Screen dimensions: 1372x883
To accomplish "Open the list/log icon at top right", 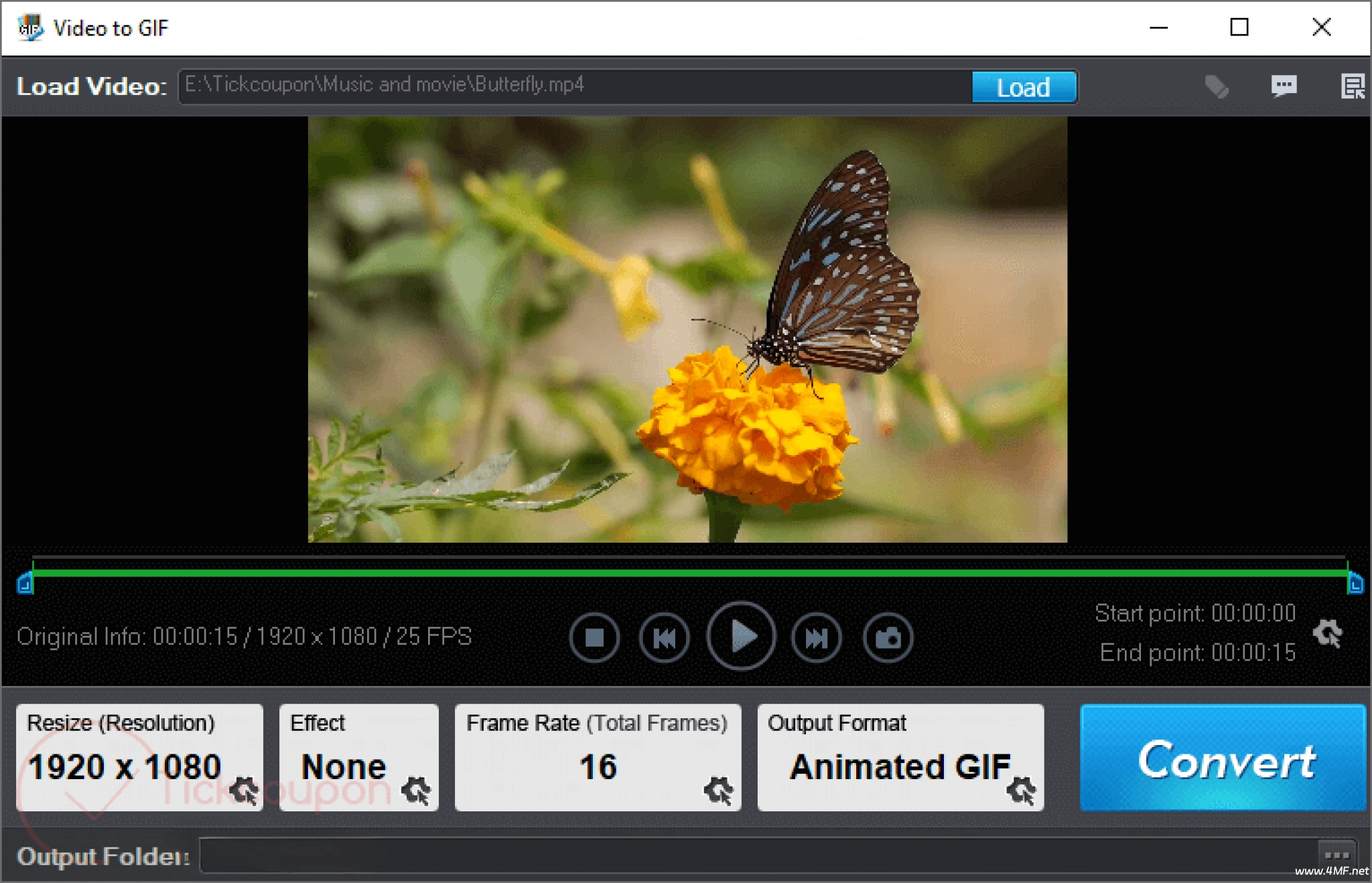I will (1353, 86).
